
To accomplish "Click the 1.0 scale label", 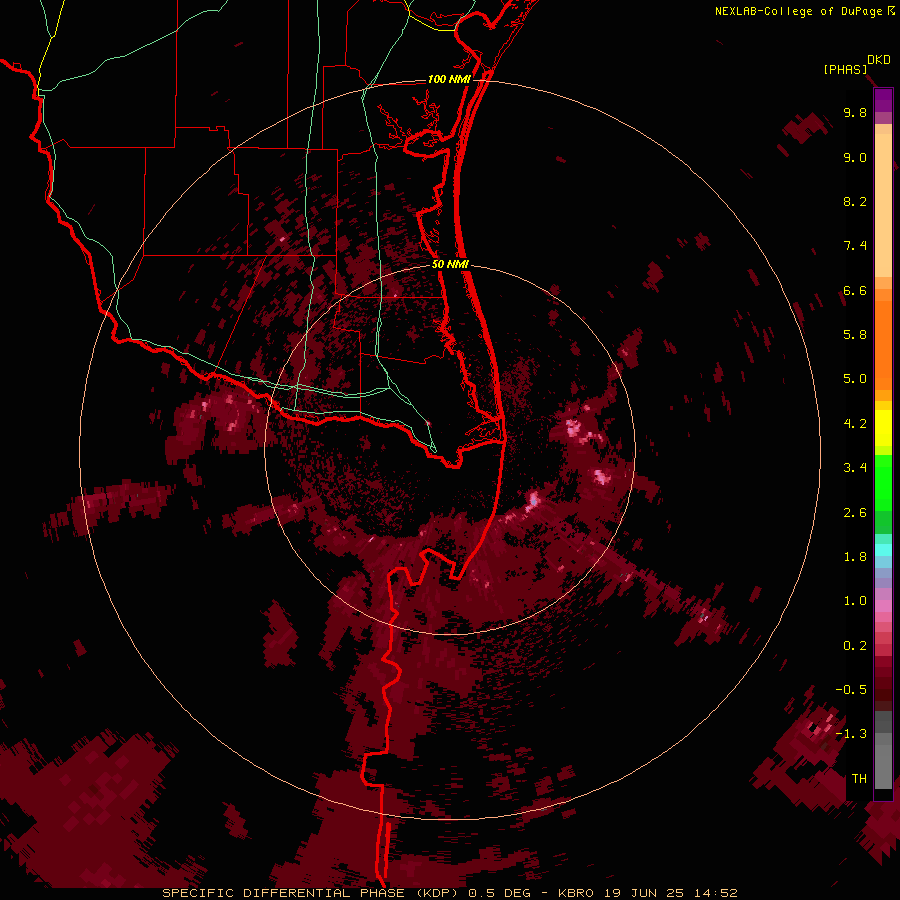I will coord(855,601).
